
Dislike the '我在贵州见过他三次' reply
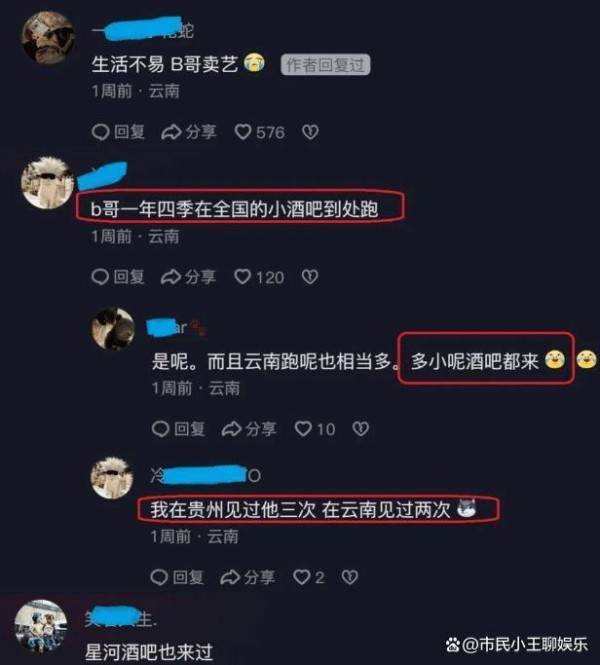(x=350, y=577)
